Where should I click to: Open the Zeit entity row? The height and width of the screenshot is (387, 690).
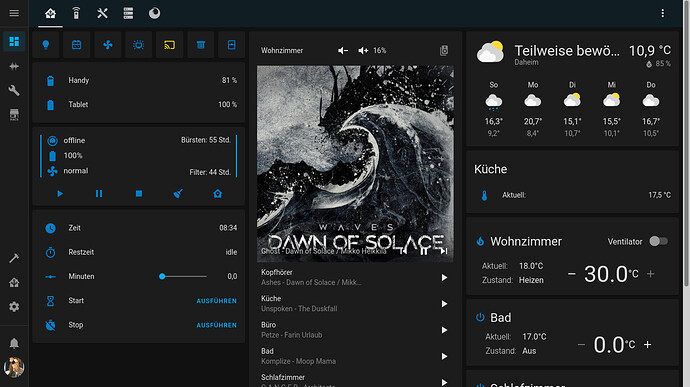pyautogui.click(x=139, y=228)
